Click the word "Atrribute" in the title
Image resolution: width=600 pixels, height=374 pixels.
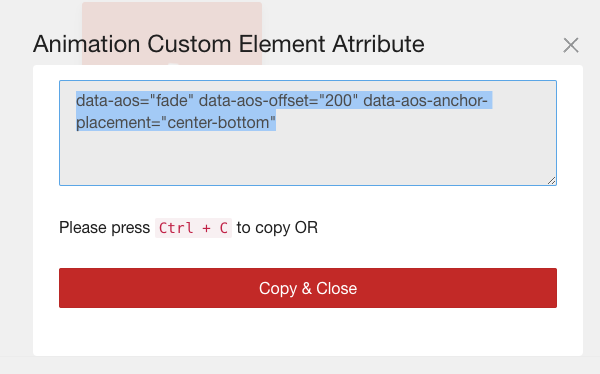click(x=378, y=44)
